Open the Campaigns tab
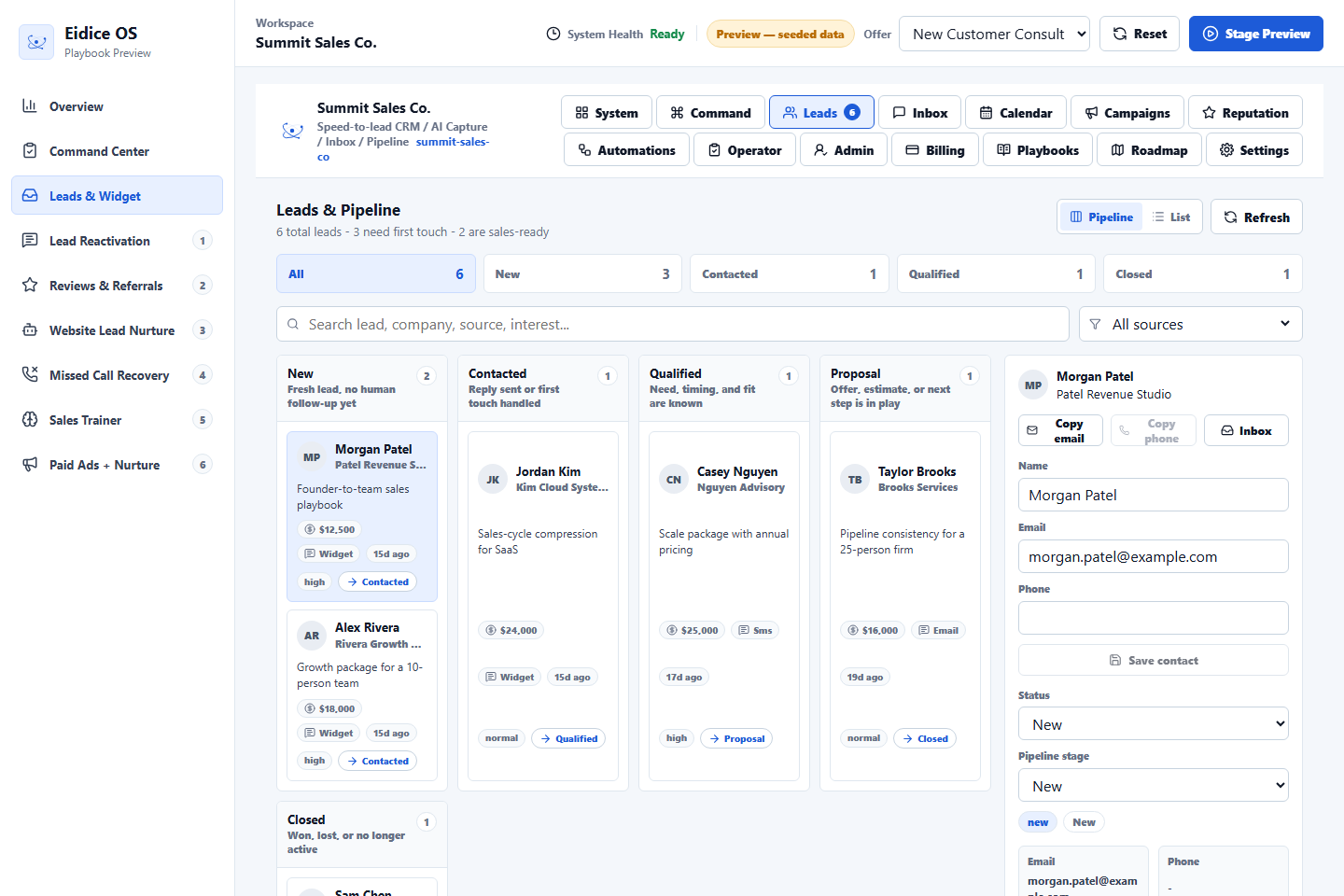Viewport: 1344px width, 896px height. (x=1127, y=112)
